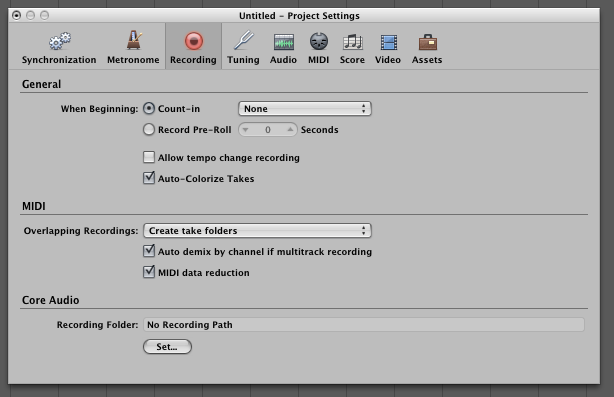Toggle Auto demix by channel checkbox
The image size is (614, 397).
(x=149, y=251)
